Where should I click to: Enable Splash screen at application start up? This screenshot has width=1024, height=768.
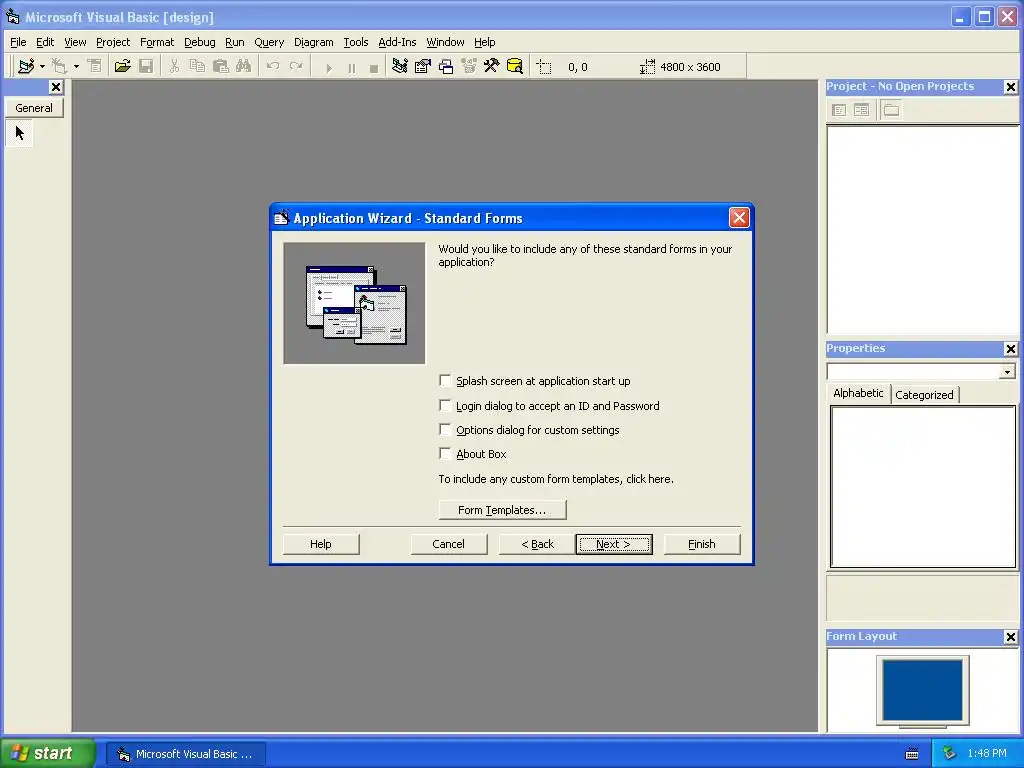click(445, 380)
